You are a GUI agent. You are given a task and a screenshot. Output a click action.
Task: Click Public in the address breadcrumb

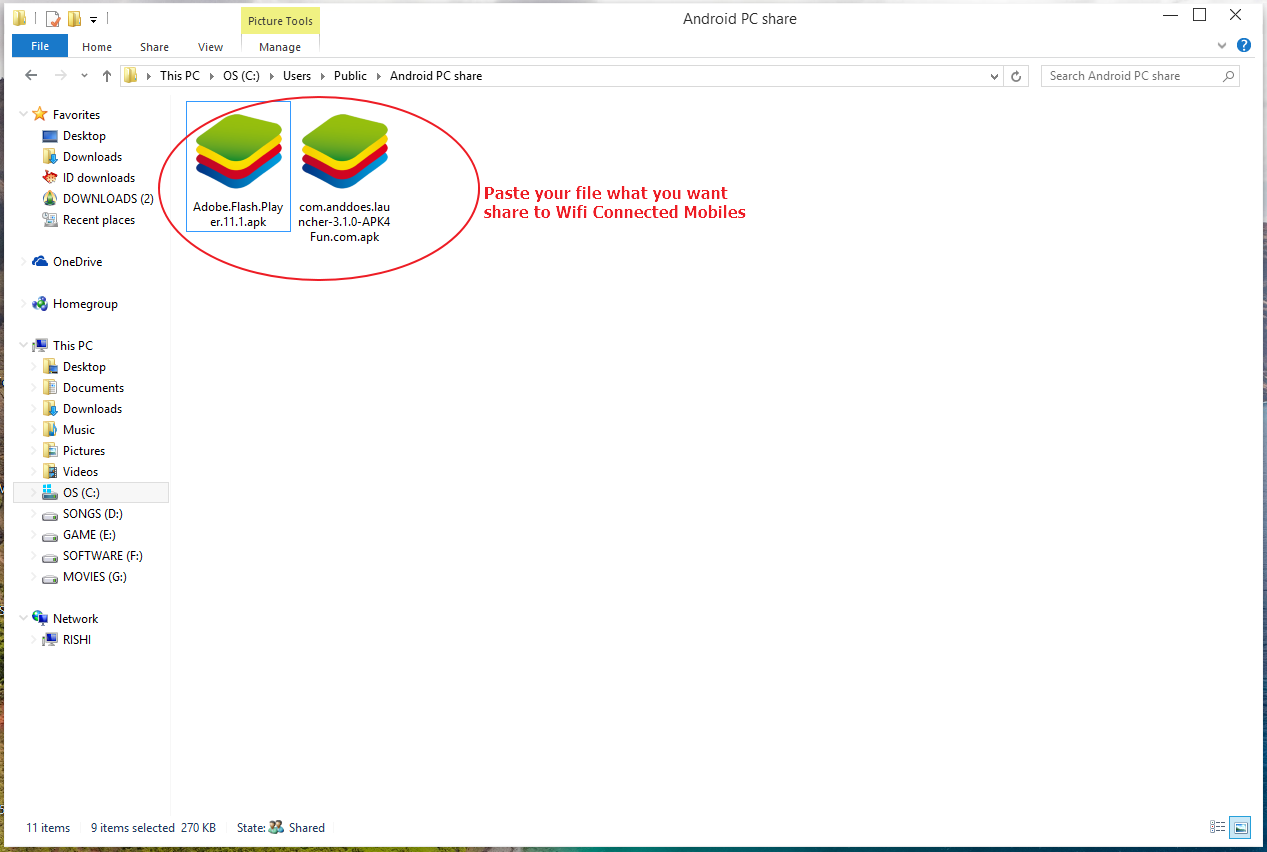click(x=350, y=76)
